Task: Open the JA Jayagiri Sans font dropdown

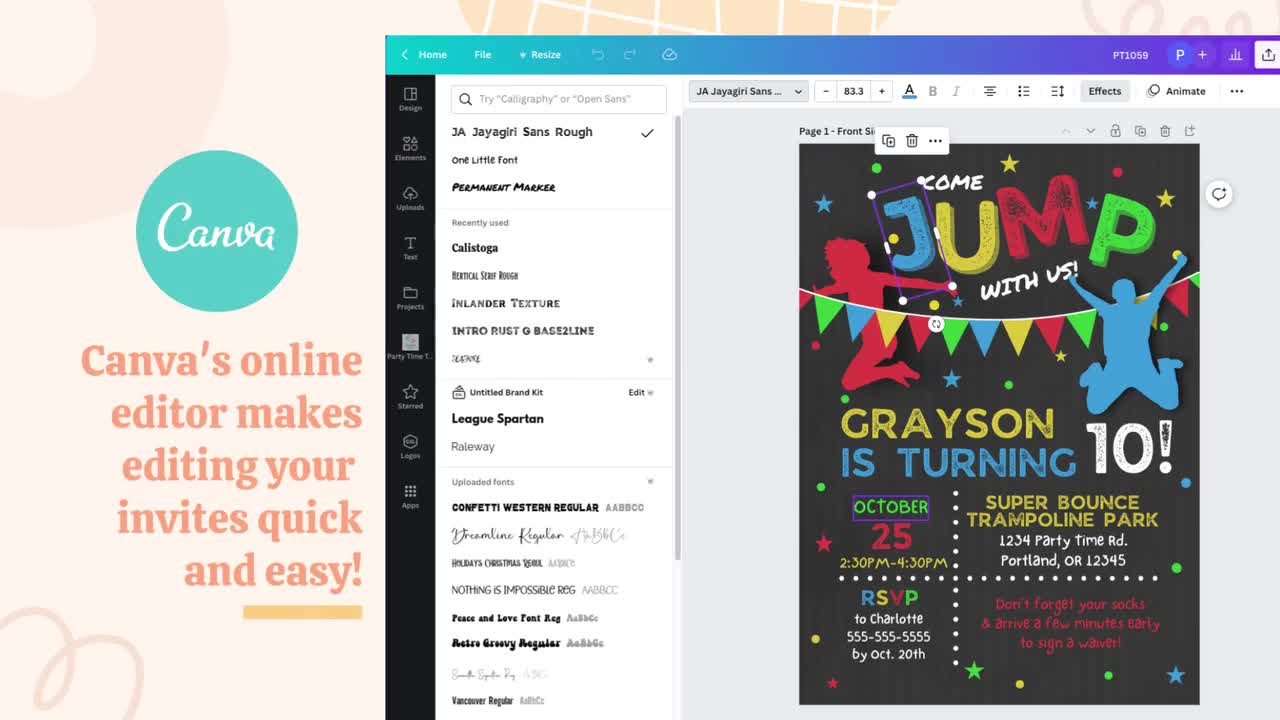Action: tap(748, 91)
